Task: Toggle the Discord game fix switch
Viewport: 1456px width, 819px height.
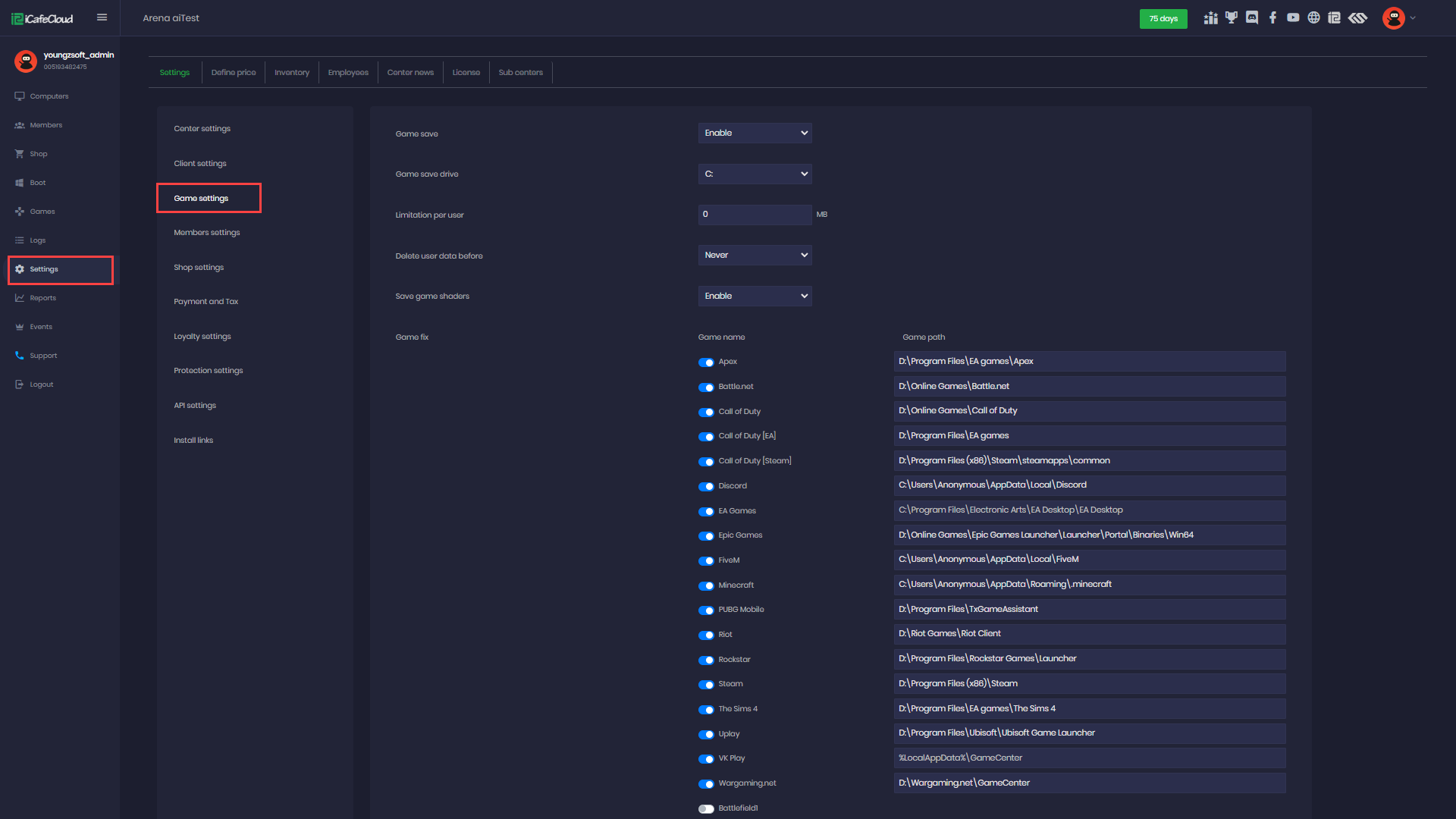Action: pos(706,487)
